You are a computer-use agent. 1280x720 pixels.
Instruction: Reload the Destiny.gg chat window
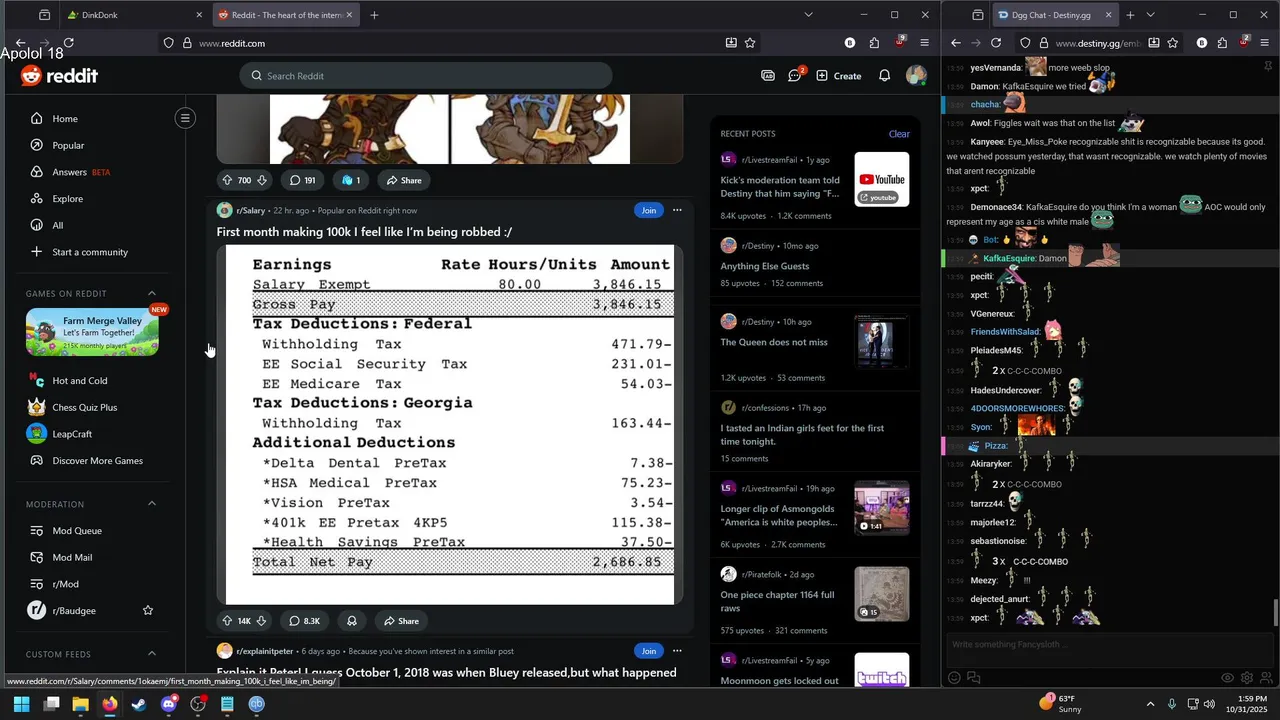(x=996, y=43)
